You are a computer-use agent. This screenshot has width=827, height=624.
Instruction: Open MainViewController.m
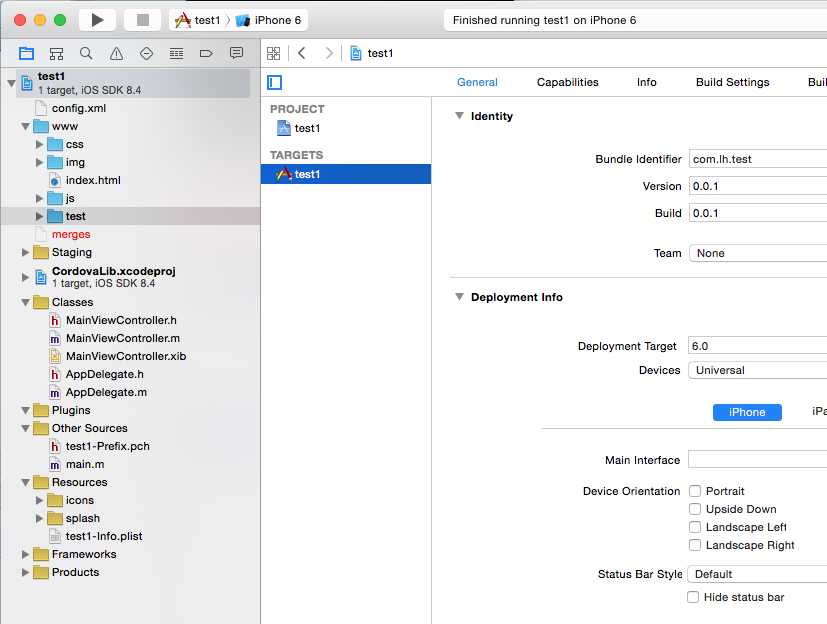[x=122, y=338]
